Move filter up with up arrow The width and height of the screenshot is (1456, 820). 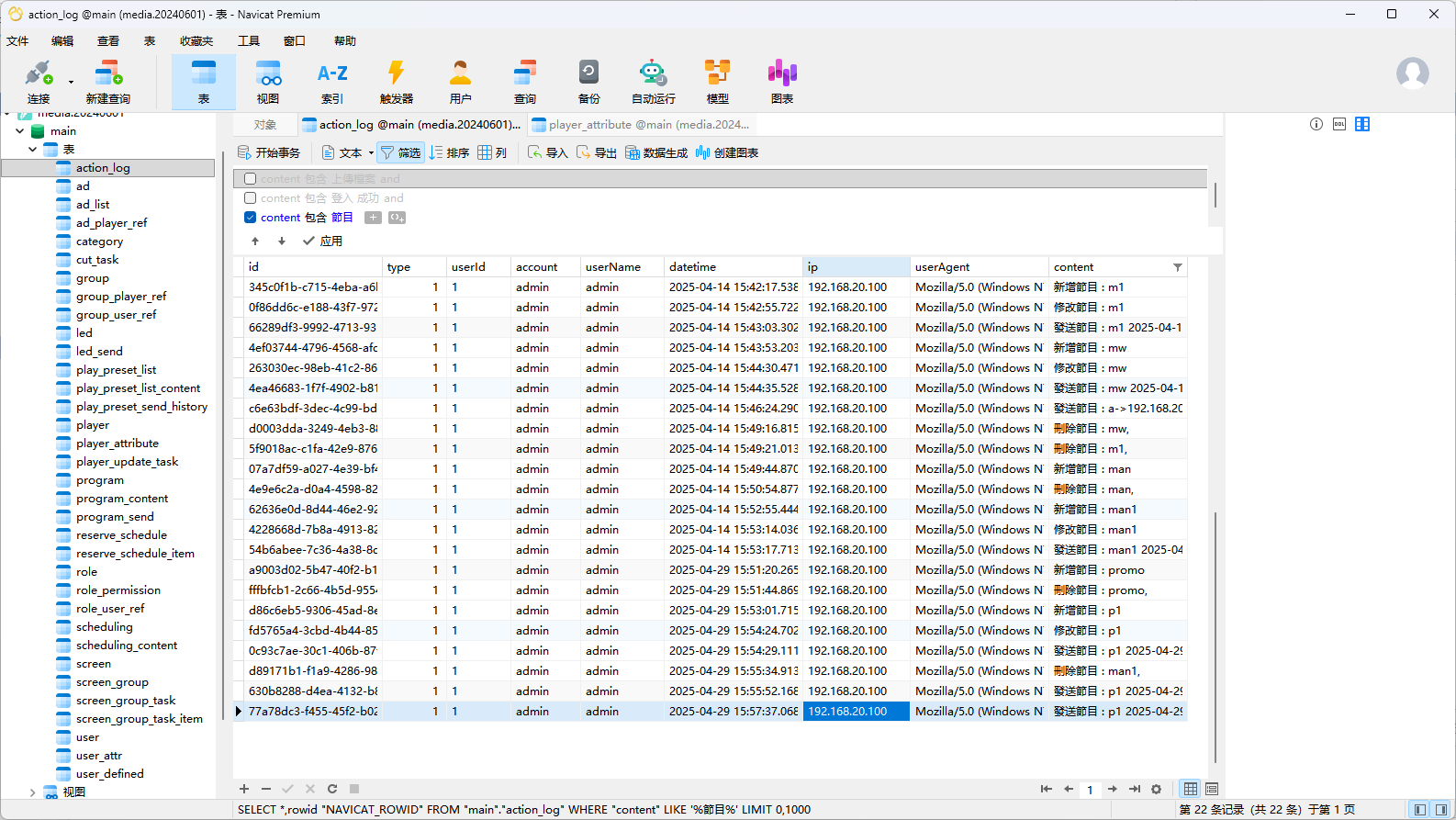255,241
